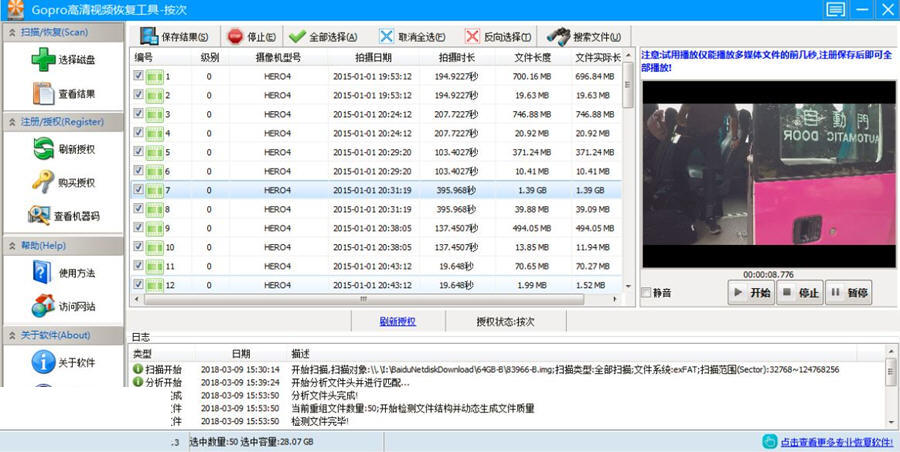
Task: Collapse the 扫描/恢复(Scan) section
Action: point(11,32)
